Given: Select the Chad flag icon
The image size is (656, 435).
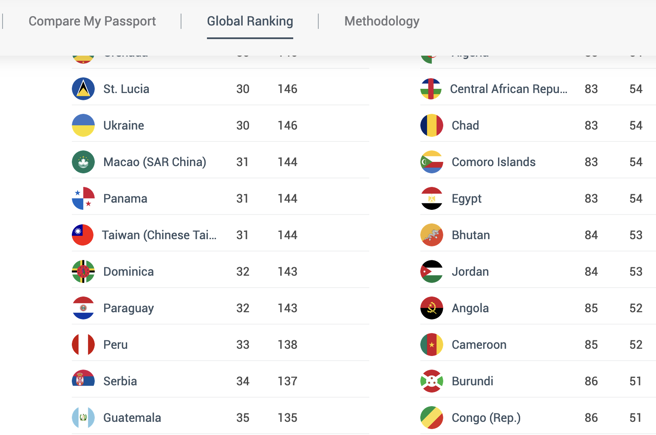Looking at the screenshot, I should (431, 126).
